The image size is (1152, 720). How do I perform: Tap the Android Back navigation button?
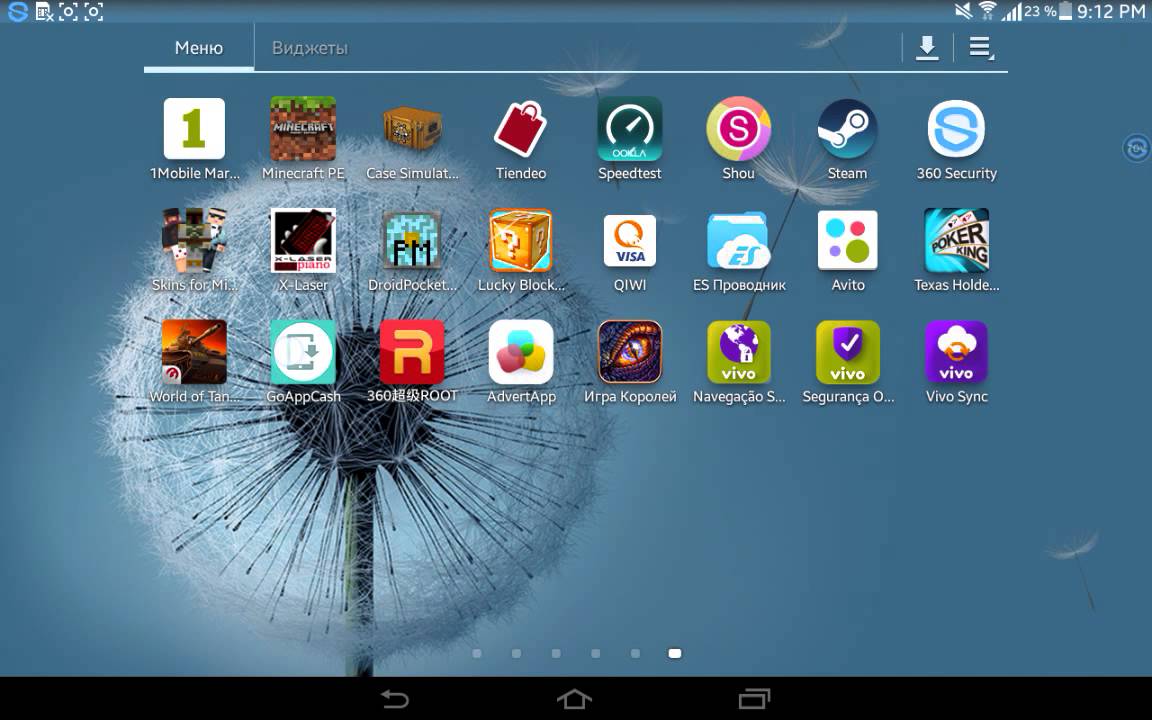[395, 699]
